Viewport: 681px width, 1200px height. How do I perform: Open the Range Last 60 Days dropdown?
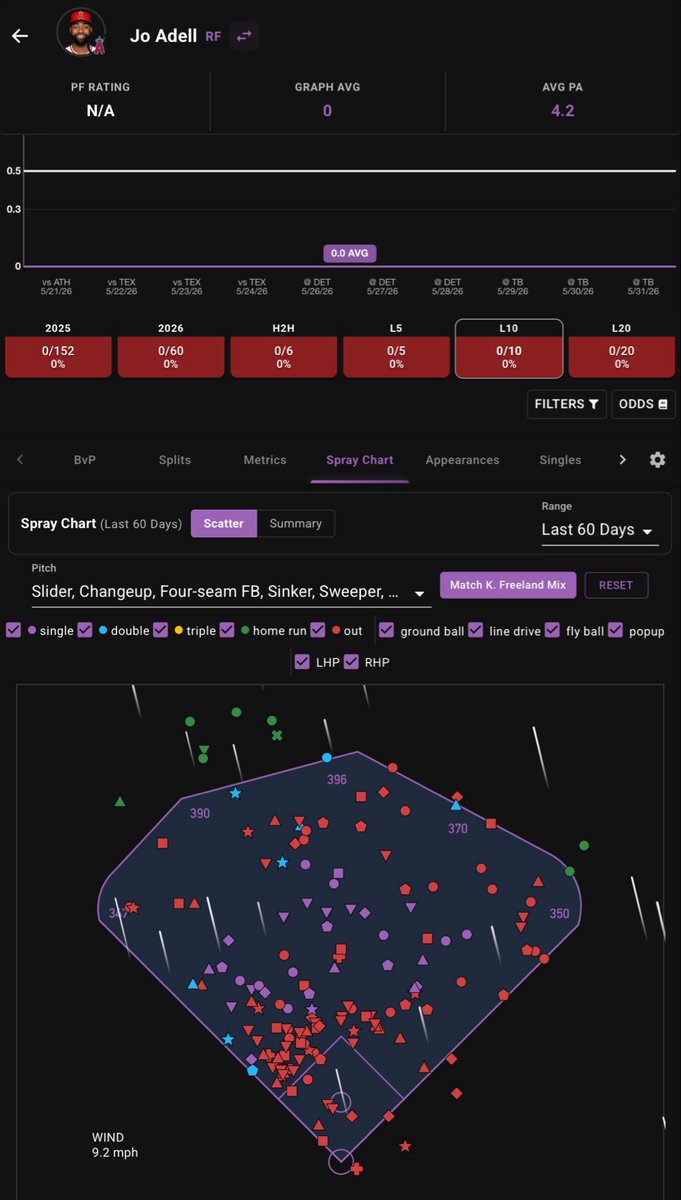pos(600,530)
